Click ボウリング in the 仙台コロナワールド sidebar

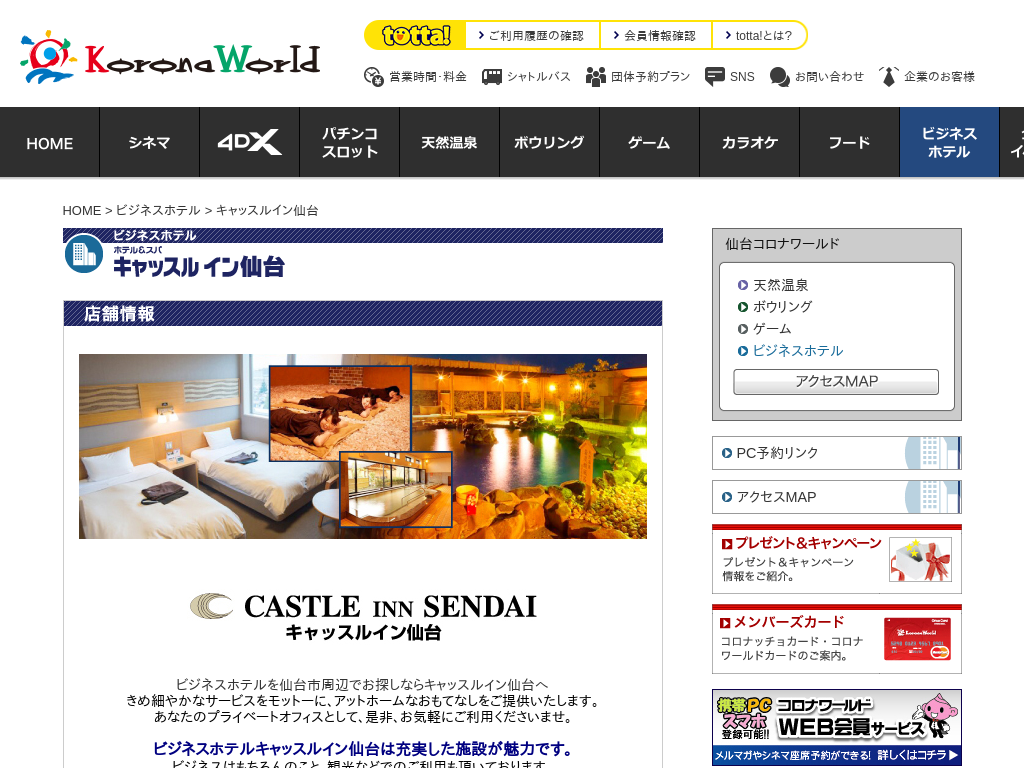click(782, 307)
